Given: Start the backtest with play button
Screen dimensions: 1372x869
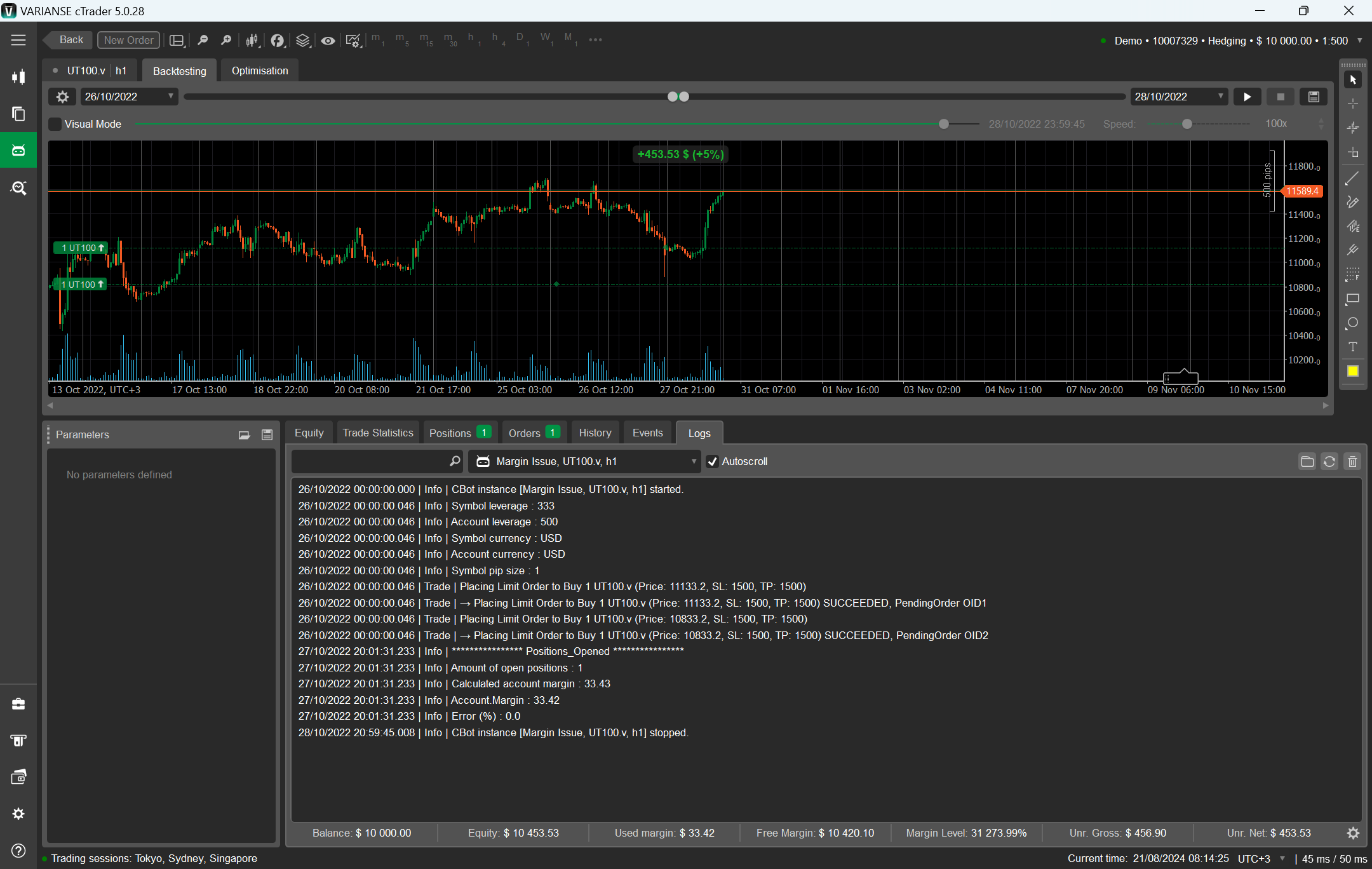Looking at the screenshot, I should pos(1247,97).
